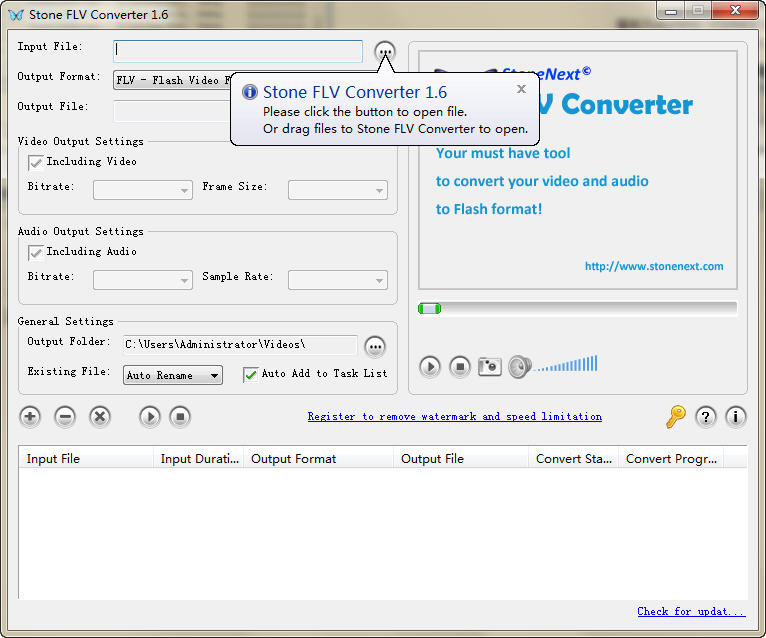Toggle the Including Audio checkbox
This screenshot has height=638, width=766.
click(x=36, y=252)
